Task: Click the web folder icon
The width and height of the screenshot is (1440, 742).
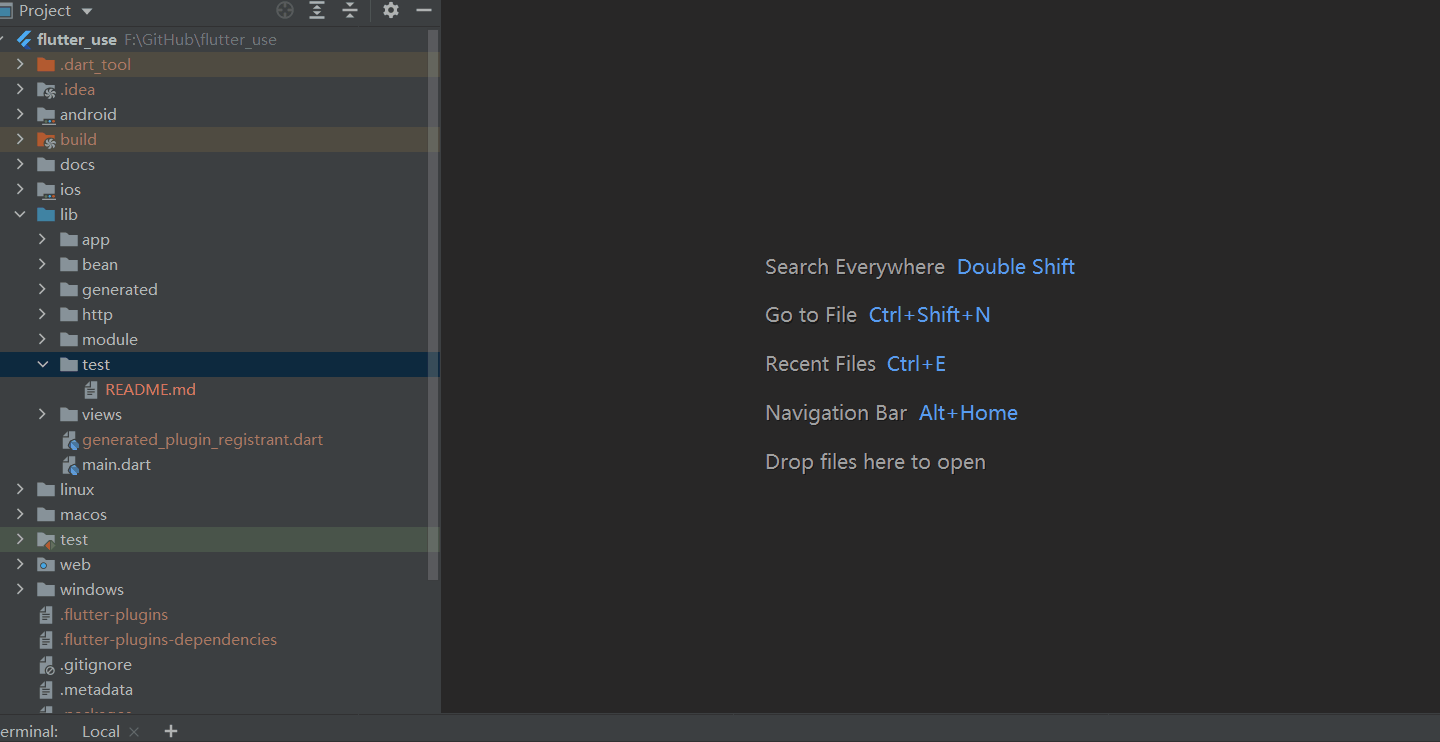Action: click(x=46, y=564)
